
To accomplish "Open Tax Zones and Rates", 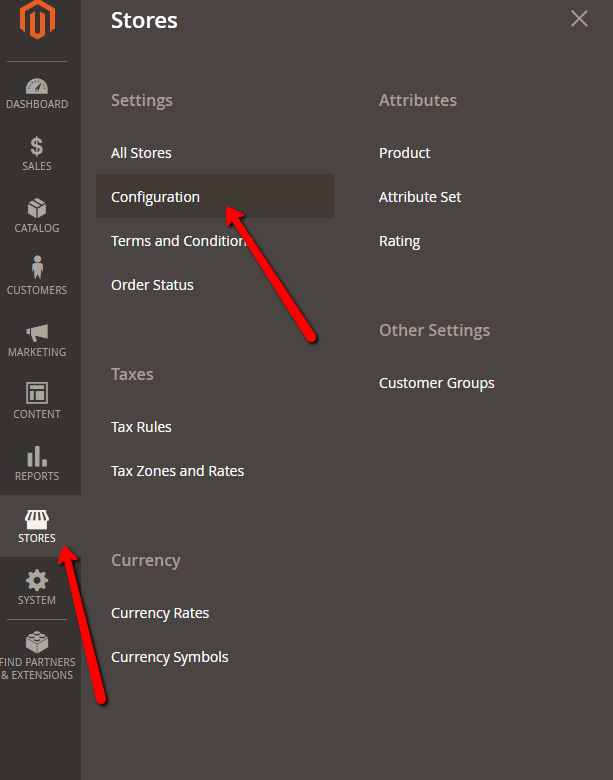I will (177, 471).
